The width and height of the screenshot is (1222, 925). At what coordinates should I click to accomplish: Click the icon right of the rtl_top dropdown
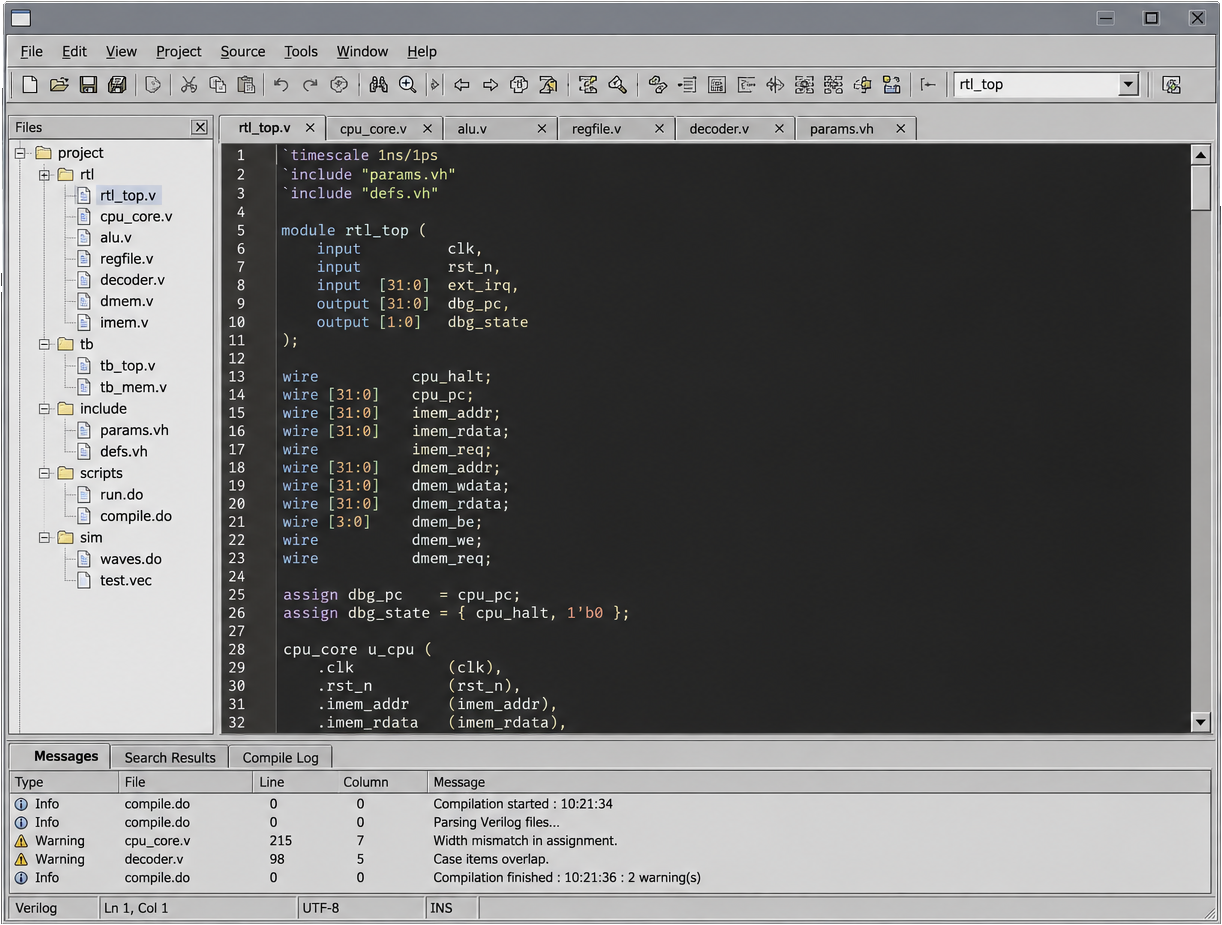(1172, 85)
